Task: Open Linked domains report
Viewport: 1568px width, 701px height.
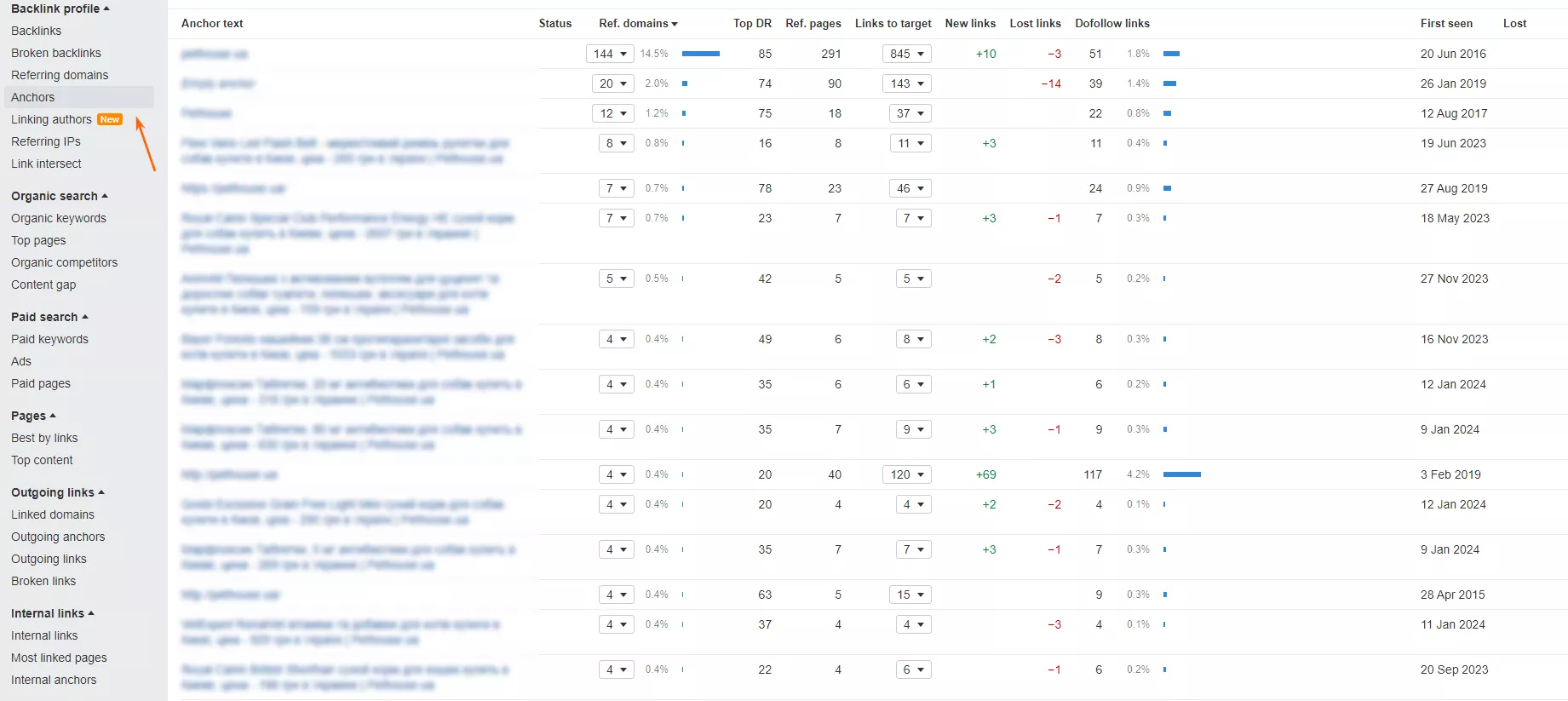Action: [53, 514]
